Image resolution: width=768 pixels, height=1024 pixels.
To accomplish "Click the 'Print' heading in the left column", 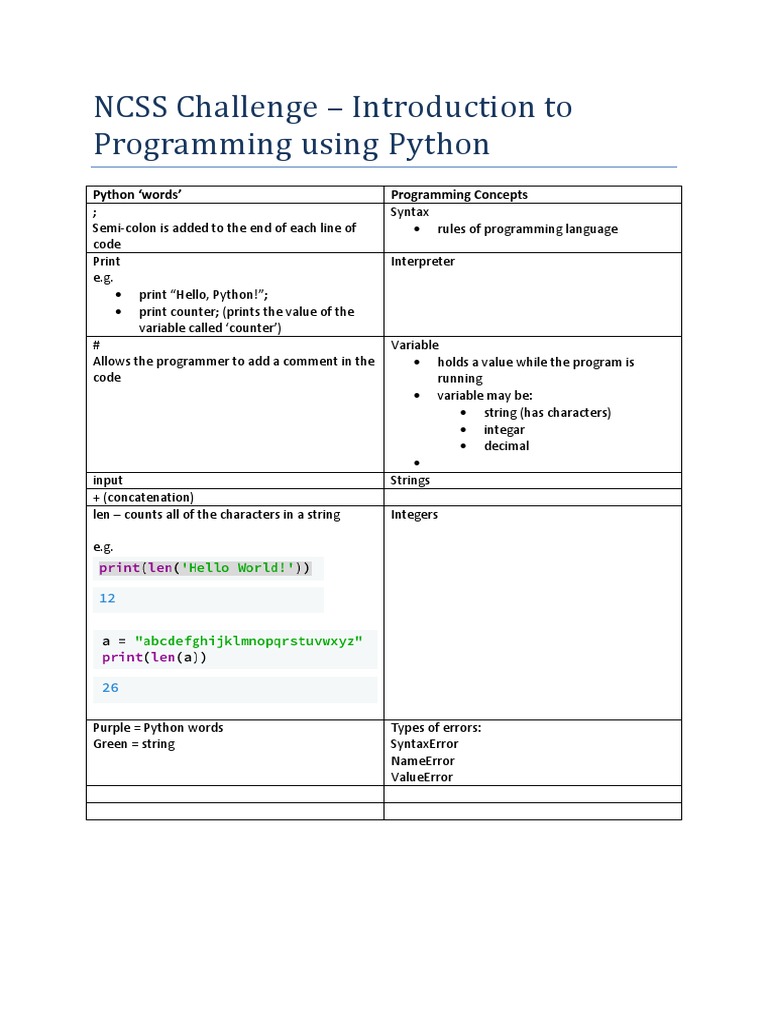I will tap(106, 261).
